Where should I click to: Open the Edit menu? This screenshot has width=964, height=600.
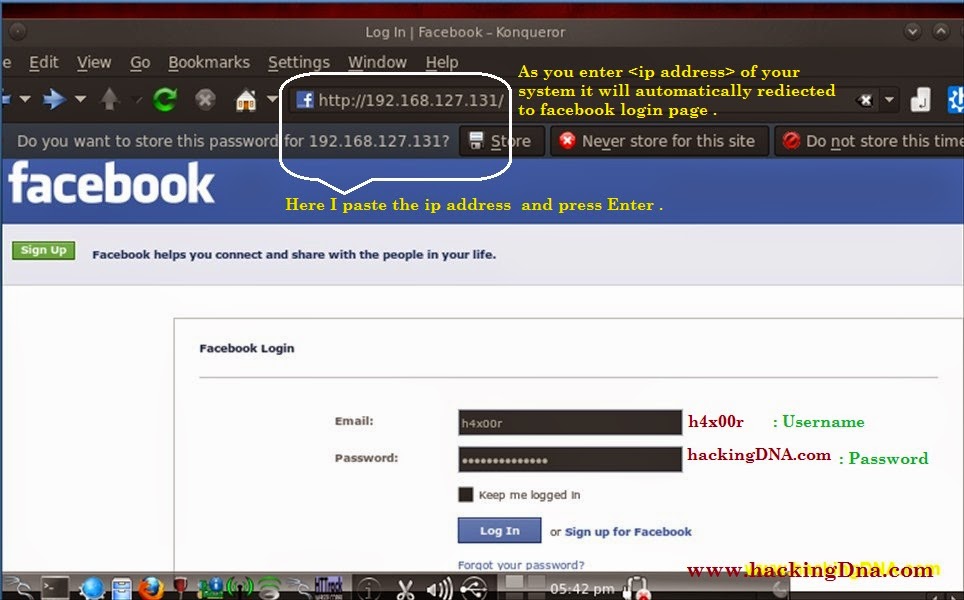click(44, 63)
